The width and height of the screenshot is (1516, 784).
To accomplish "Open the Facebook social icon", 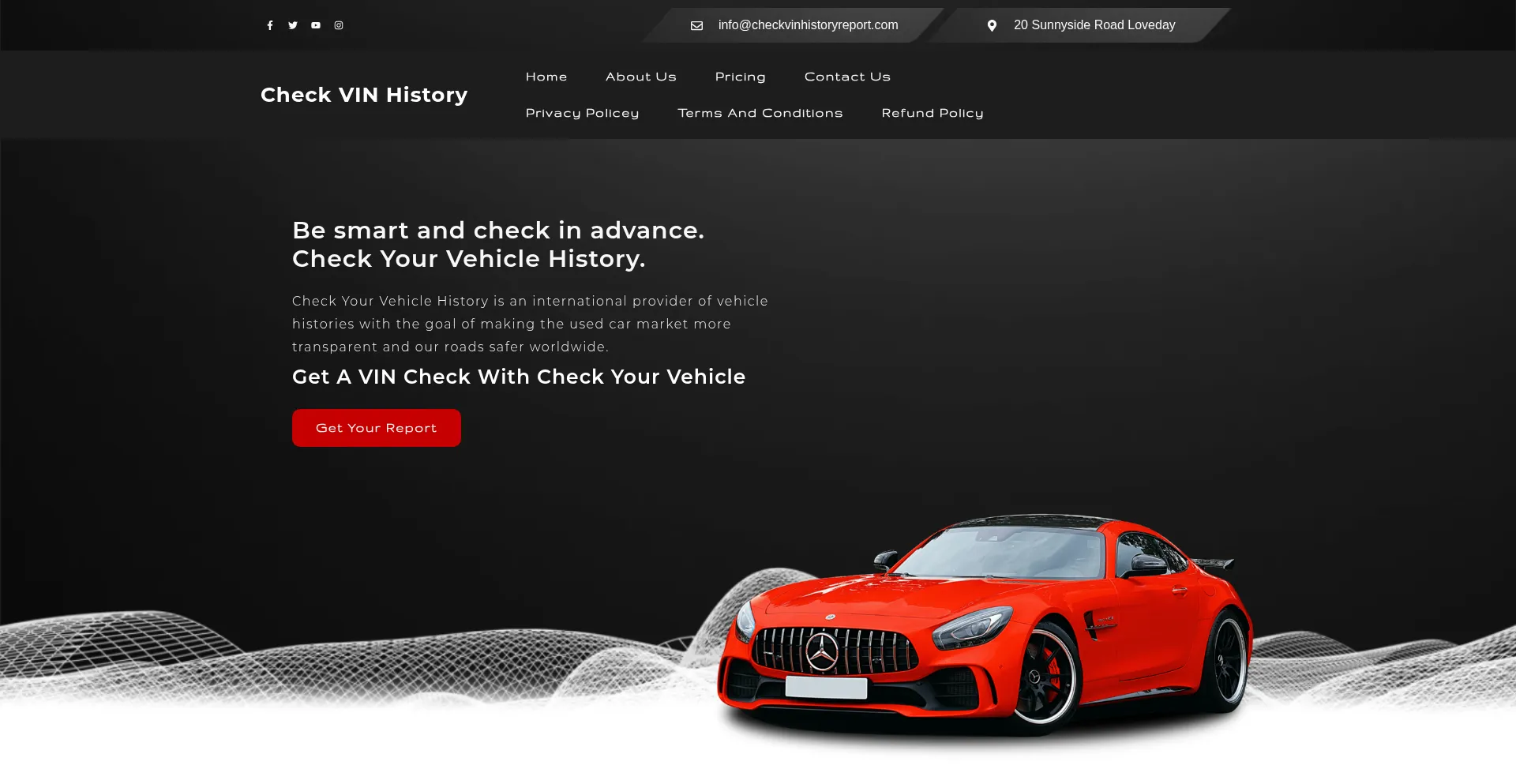I will coord(270,25).
